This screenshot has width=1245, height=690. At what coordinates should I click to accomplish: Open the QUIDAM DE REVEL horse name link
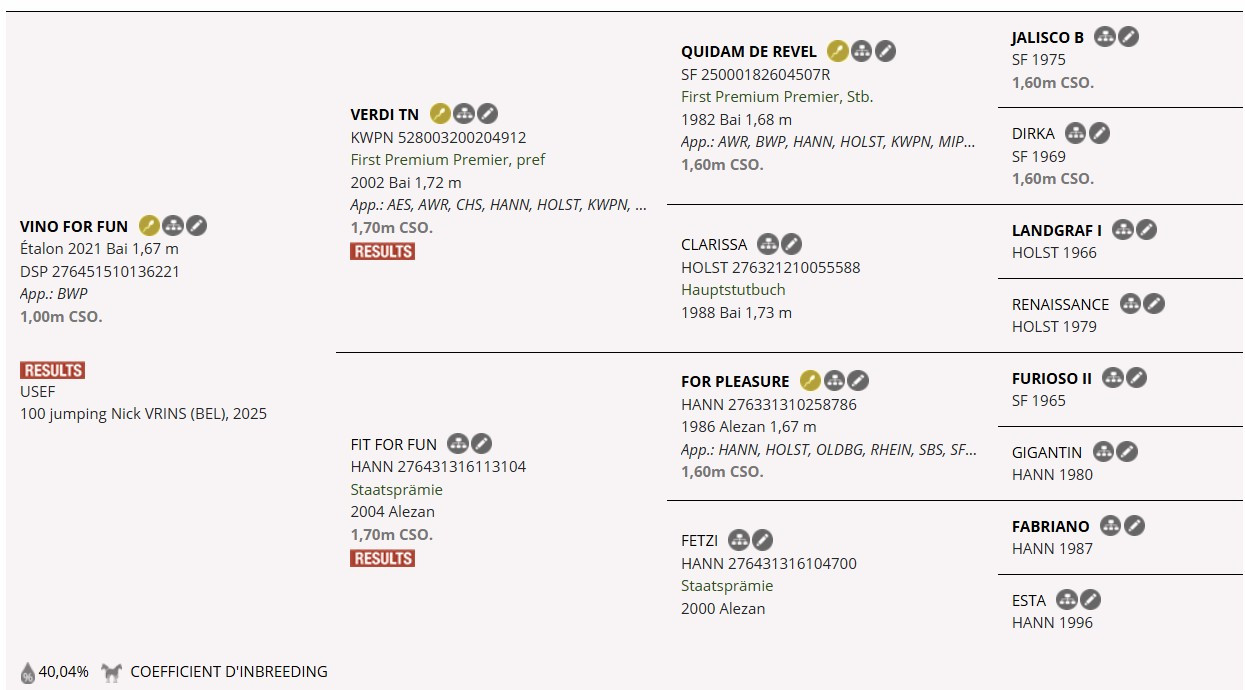click(x=749, y=51)
